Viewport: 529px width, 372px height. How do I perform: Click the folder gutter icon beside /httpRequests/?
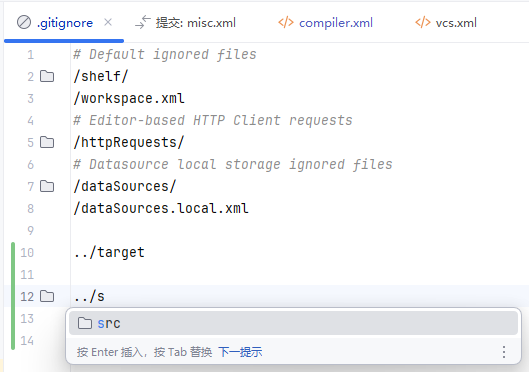pos(47,142)
